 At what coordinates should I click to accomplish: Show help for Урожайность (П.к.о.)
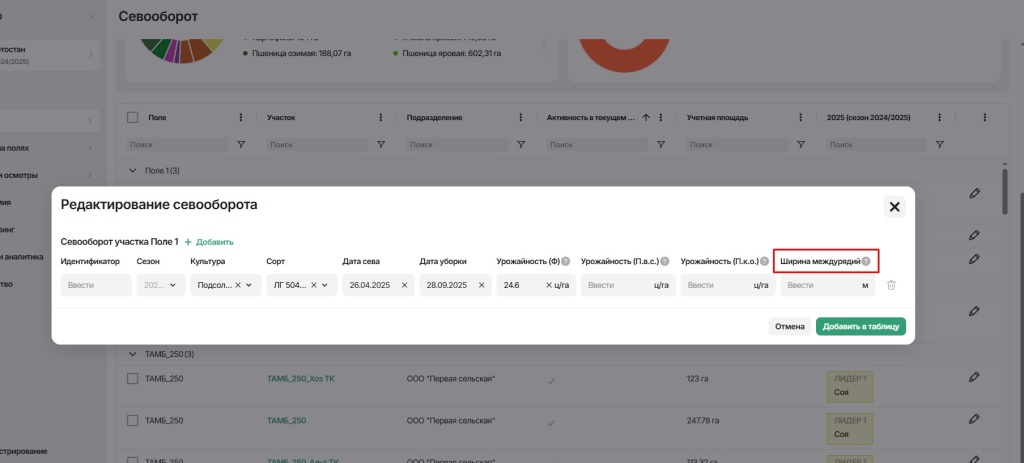coord(764,261)
